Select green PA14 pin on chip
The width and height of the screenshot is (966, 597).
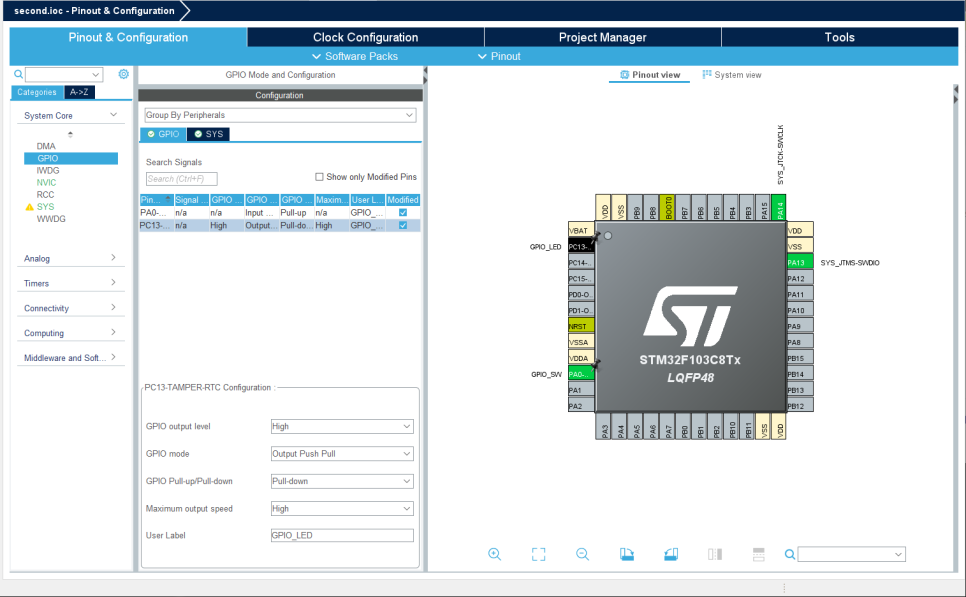(779, 208)
